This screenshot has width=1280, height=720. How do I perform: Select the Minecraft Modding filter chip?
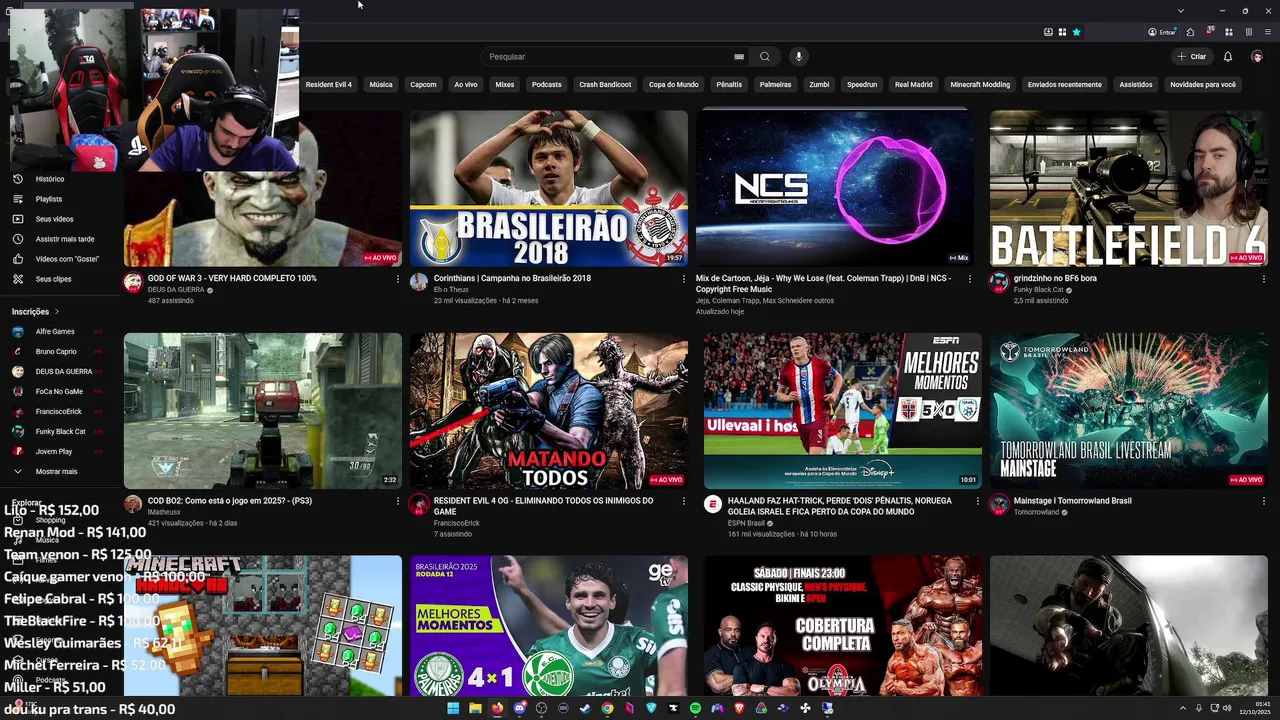[x=980, y=85]
